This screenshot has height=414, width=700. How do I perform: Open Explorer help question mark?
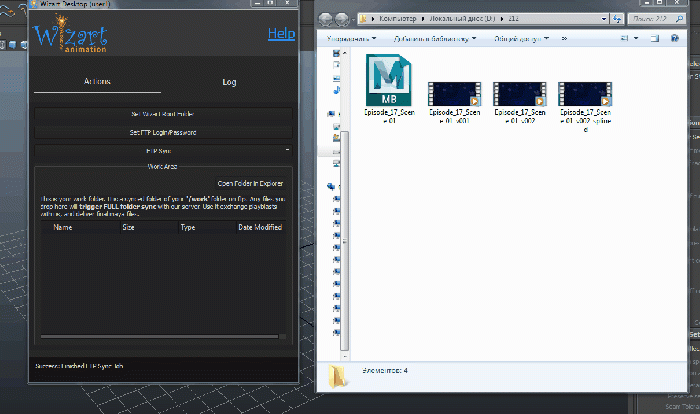pyautogui.click(x=675, y=38)
